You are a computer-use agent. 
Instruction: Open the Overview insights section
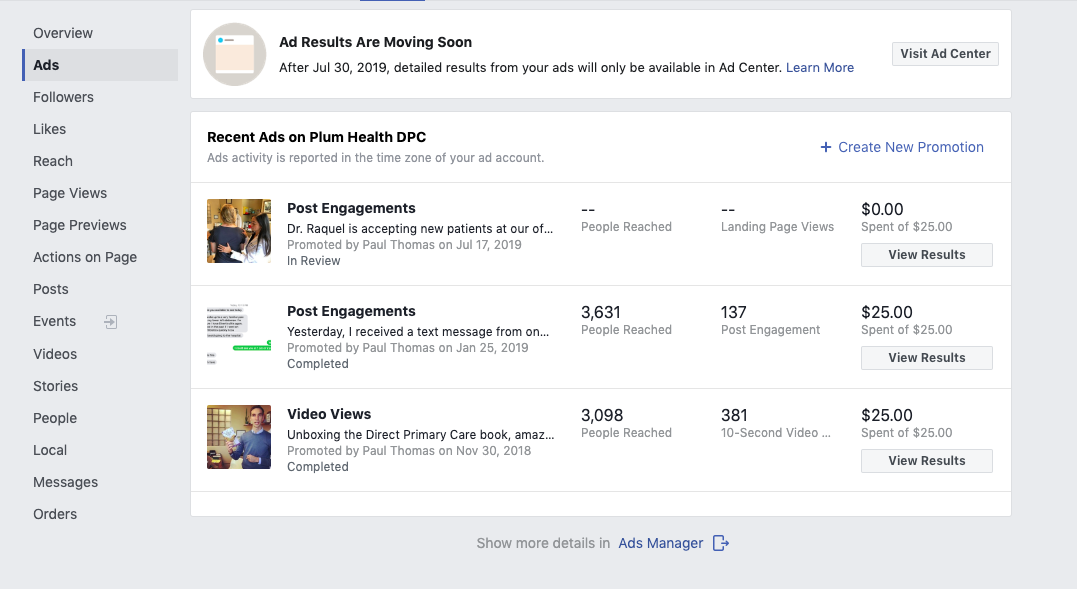(x=63, y=33)
